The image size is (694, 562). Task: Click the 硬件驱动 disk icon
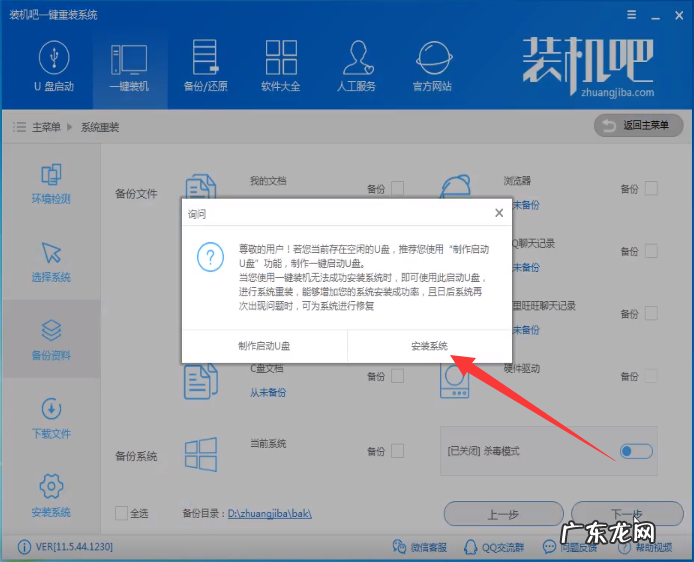pyautogui.click(x=455, y=381)
